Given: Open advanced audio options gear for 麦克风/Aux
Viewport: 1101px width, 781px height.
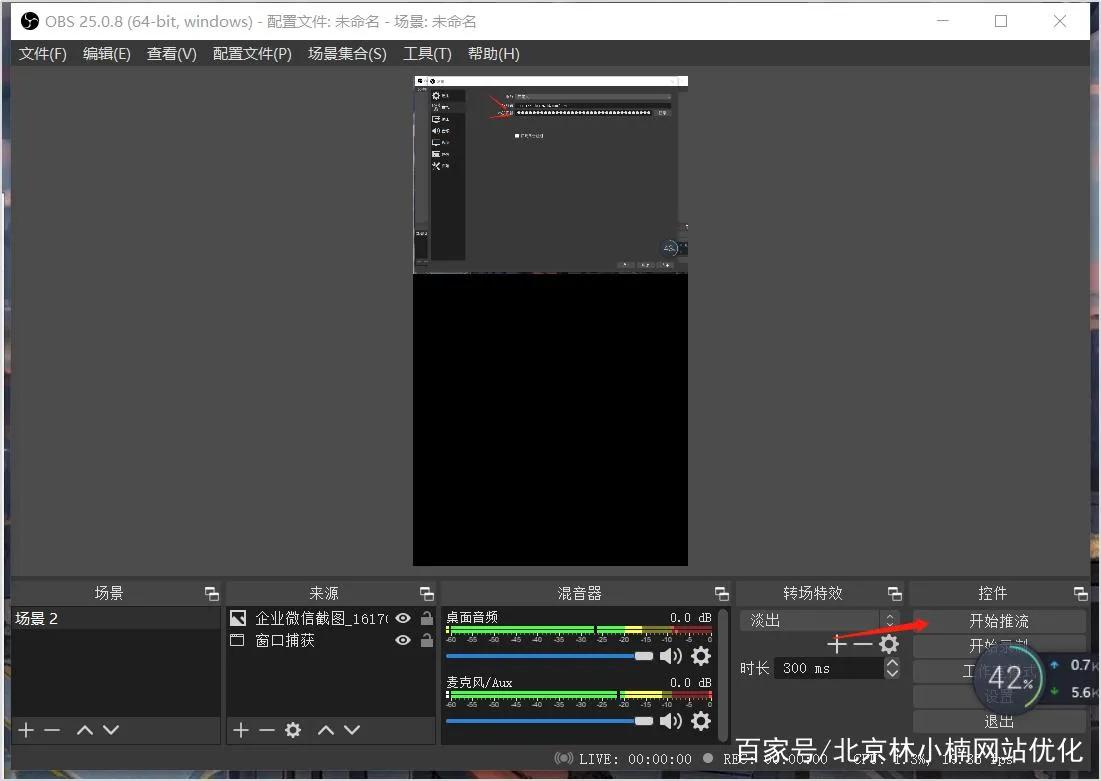Looking at the screenshot, I should click(x=700, y=720).
